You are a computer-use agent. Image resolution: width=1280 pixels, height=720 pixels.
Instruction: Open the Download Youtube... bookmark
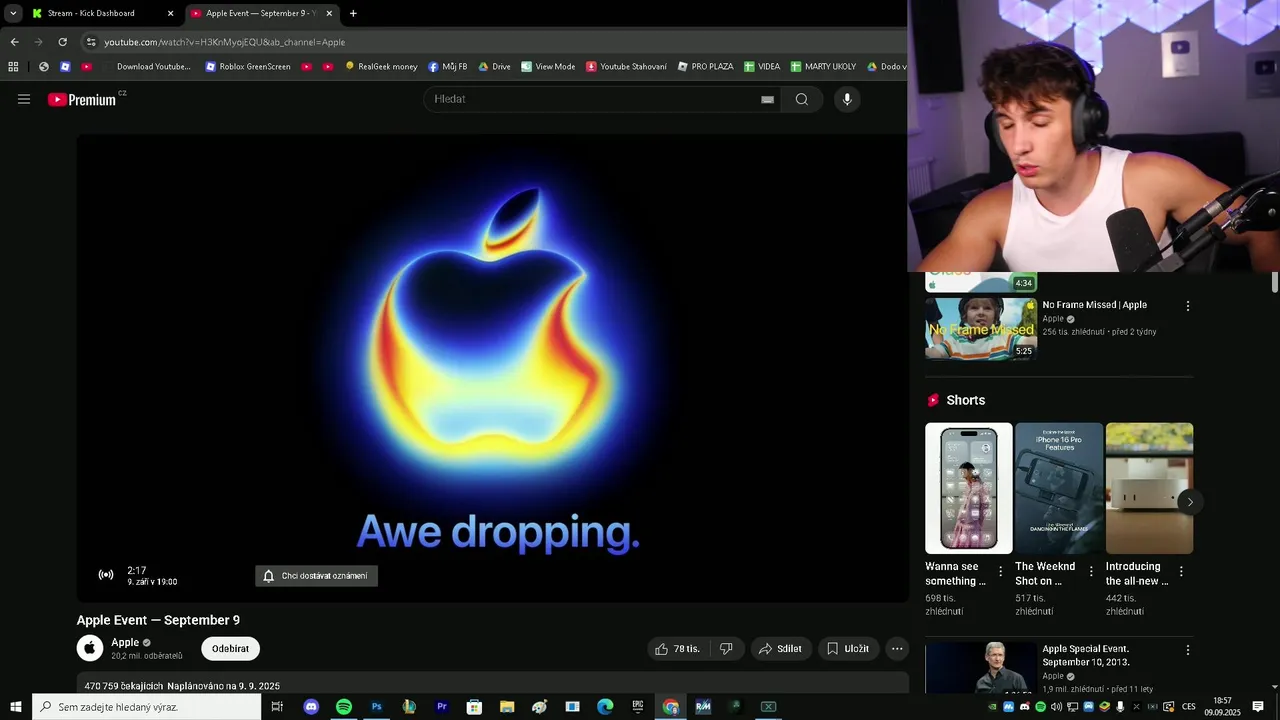[x=146, y=67]
